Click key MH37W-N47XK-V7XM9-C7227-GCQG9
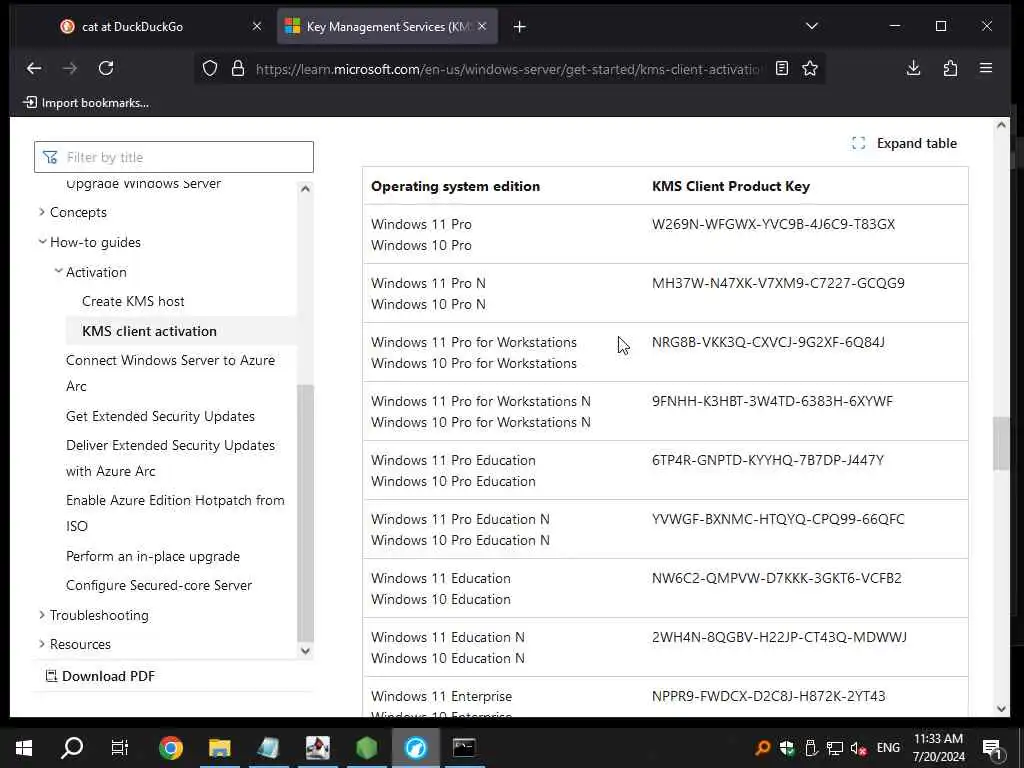This screenshot has height=768, width=1024. click(x=778, y=283)
